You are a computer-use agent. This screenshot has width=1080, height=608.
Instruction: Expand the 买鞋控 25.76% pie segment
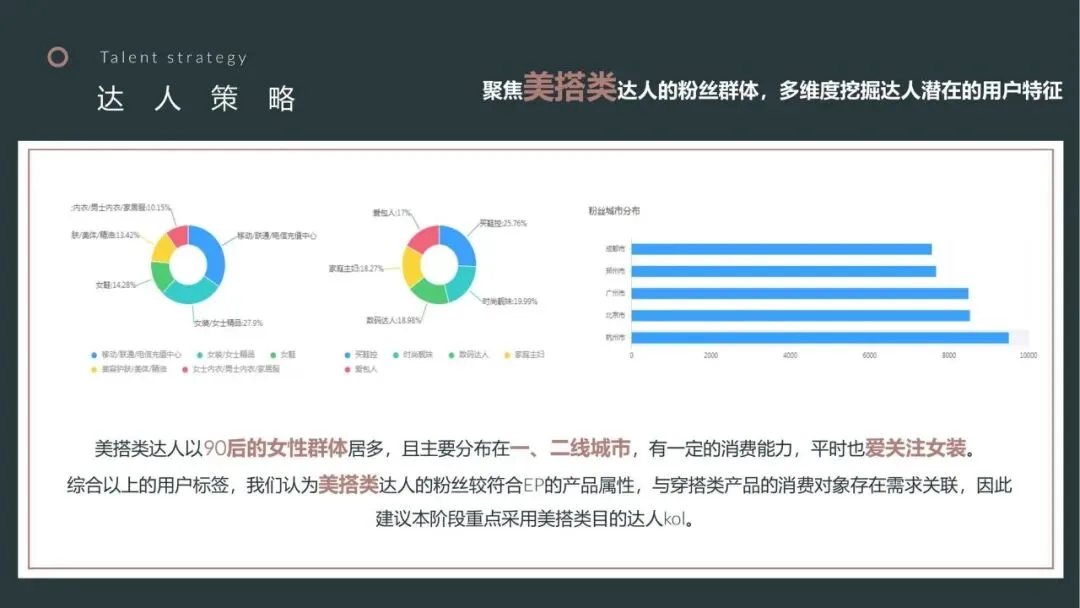click(460, 245)
